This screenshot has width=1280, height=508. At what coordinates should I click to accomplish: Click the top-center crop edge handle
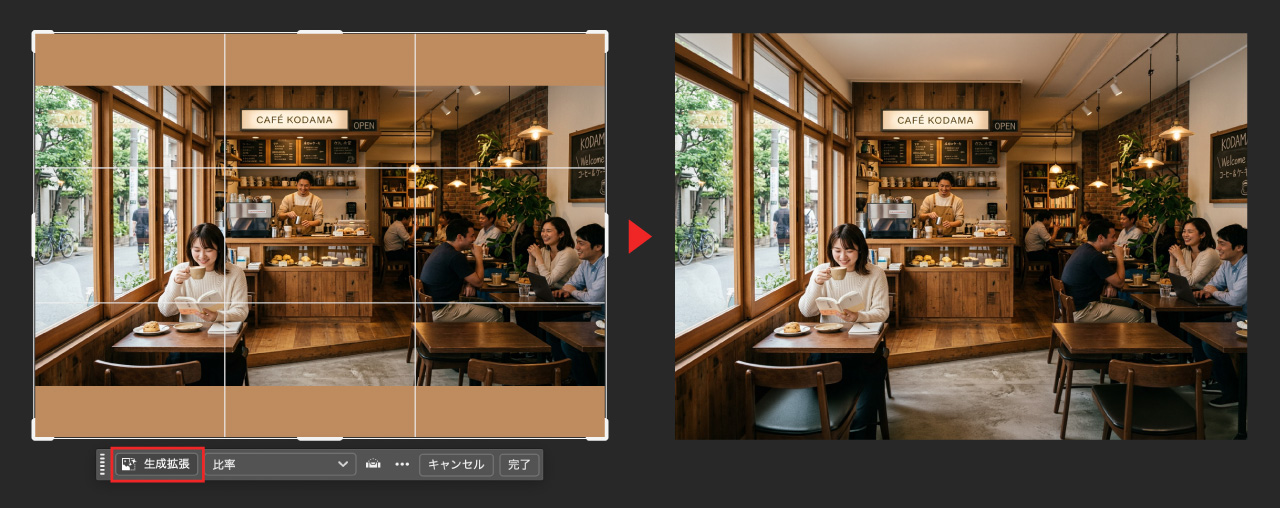click(320, 33)
